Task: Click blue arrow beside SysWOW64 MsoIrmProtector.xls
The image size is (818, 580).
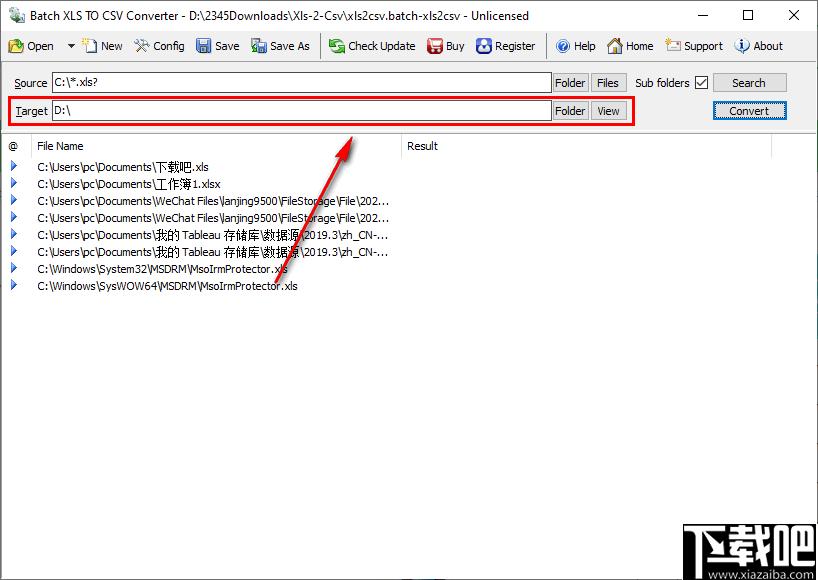Action: pyautogui.click(x=14, y=285)
